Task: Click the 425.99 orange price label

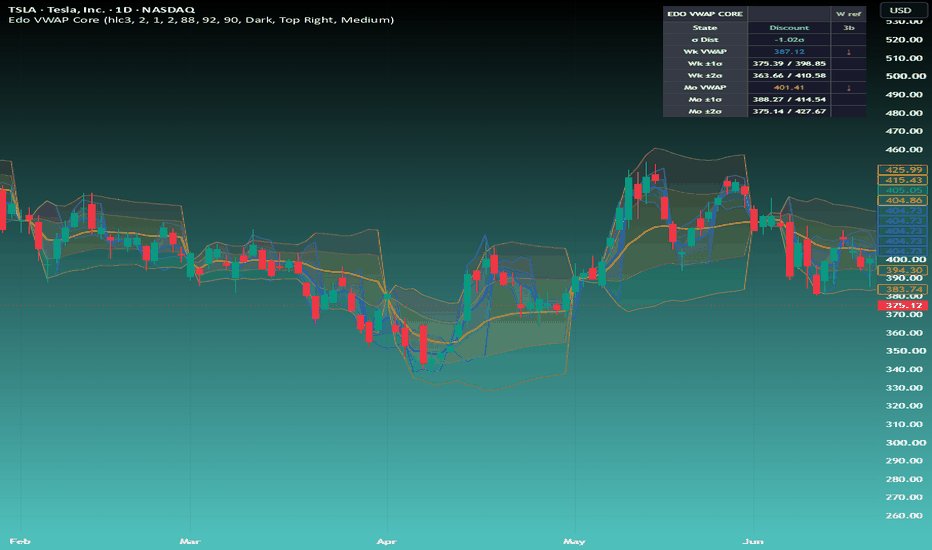Action: click(903, 169)
